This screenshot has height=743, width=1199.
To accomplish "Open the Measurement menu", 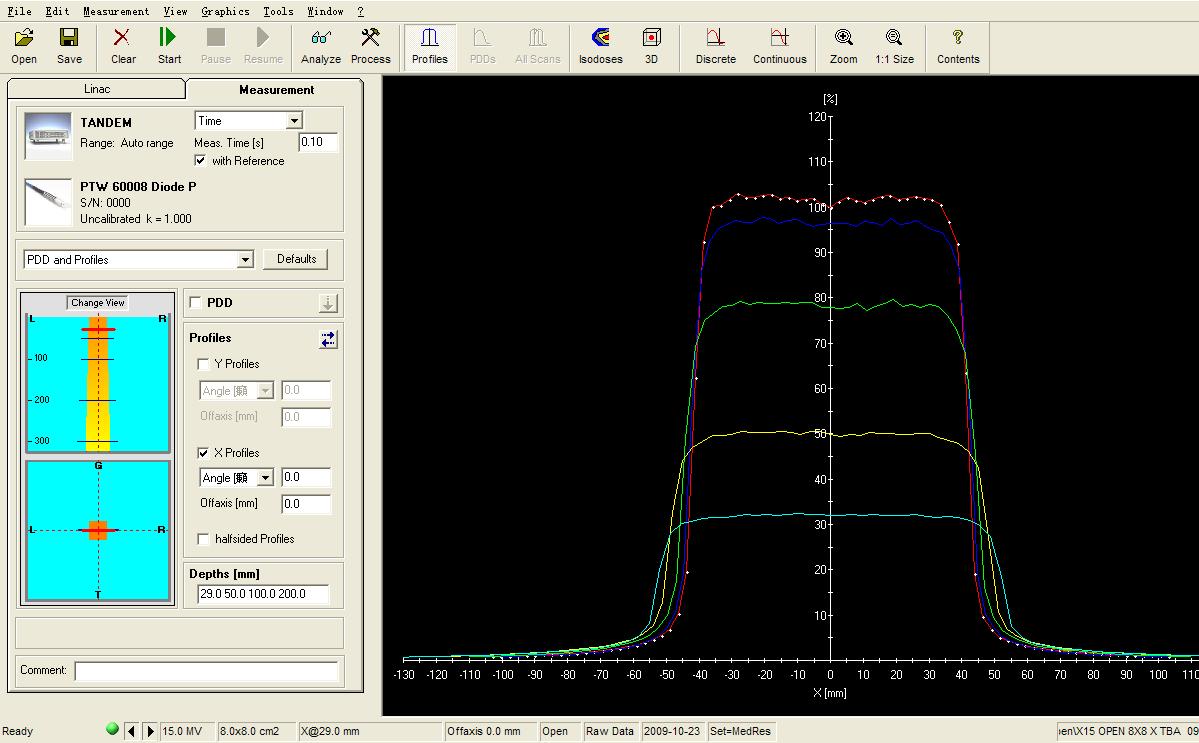I will click(x=116, y=11).
